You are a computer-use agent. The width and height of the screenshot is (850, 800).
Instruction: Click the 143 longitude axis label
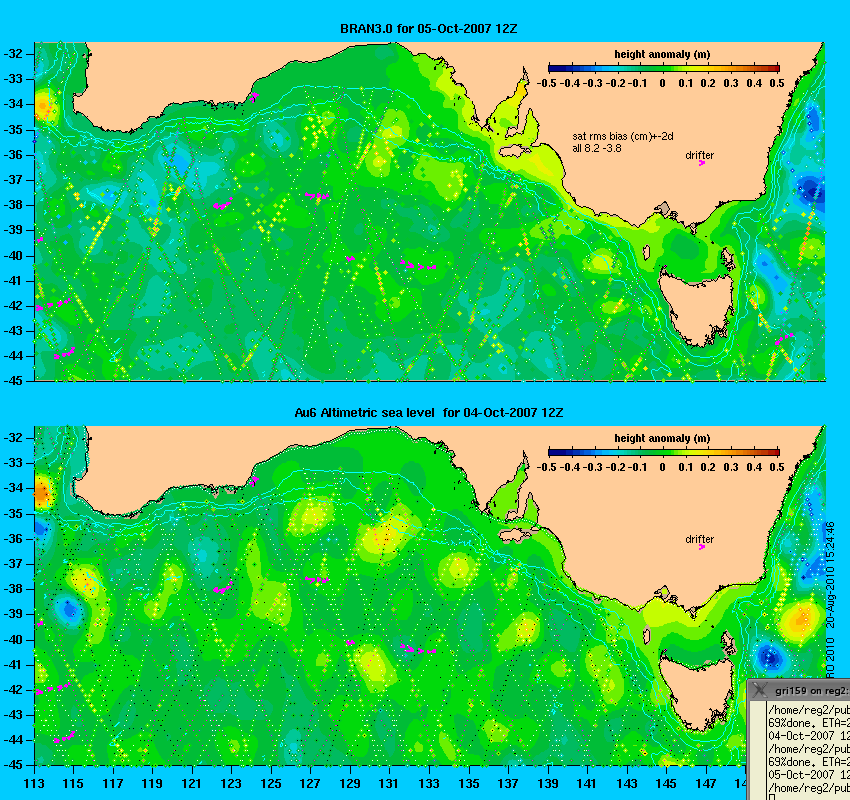pyautogui.click(x=627, y=783)
